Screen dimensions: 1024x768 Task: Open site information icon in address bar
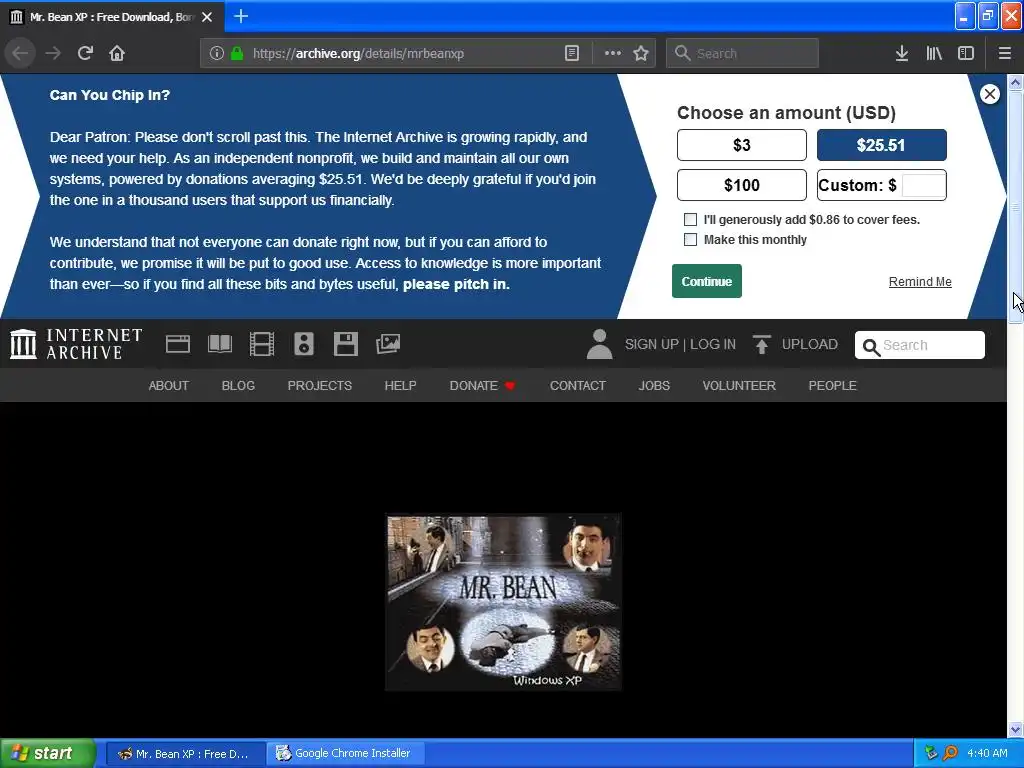(217, 53)
